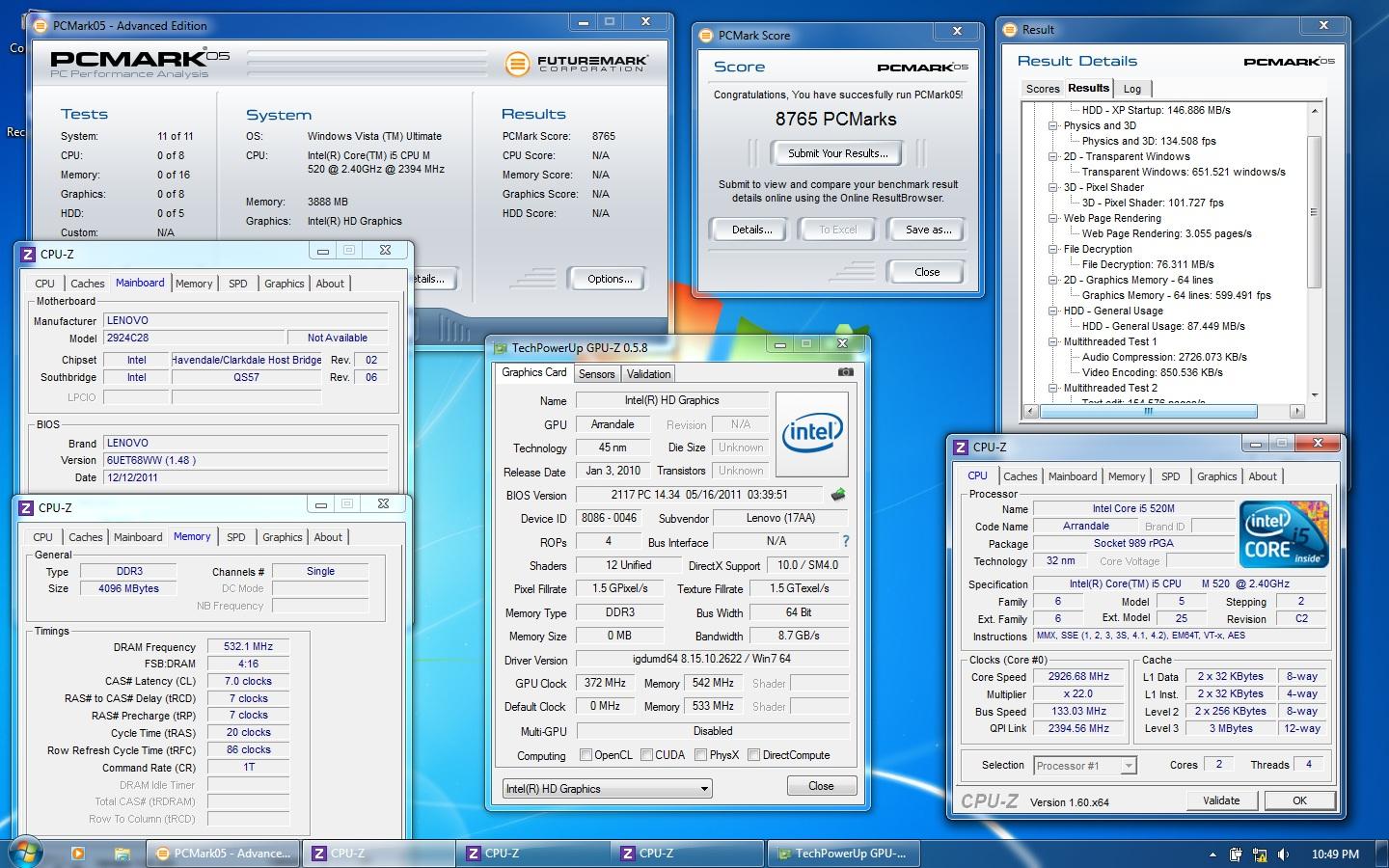Click OK button in CPU-Z
The height and width of the screenshot is (868, 1389).
(1299, 800)
